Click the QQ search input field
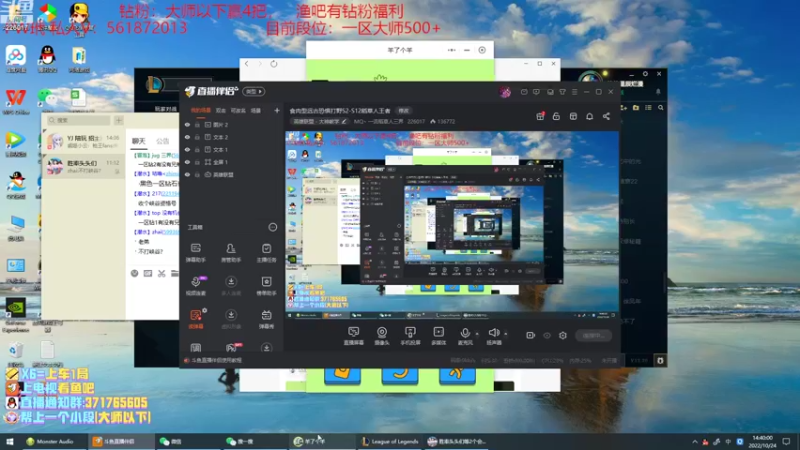This screenshot has height=450, width=800. coord(79,120)
